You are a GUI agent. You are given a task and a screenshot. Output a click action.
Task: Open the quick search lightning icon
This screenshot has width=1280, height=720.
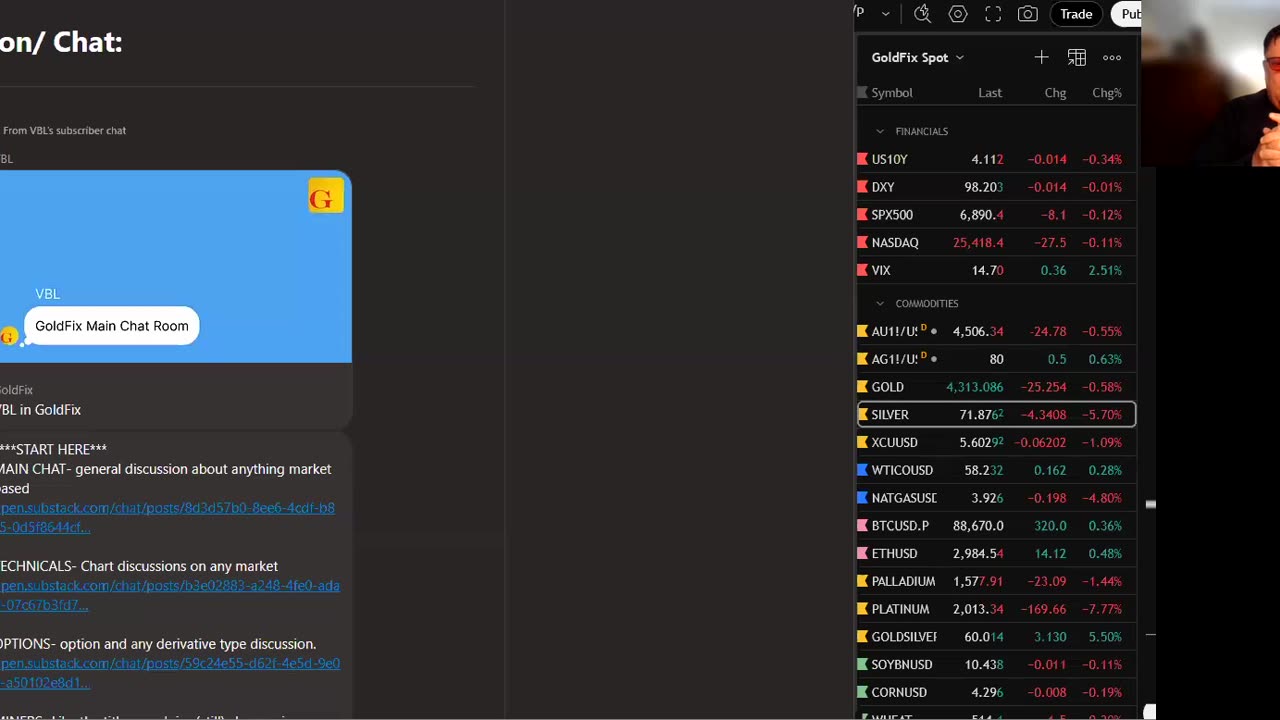pyautogui.click(x=922, y=14)
